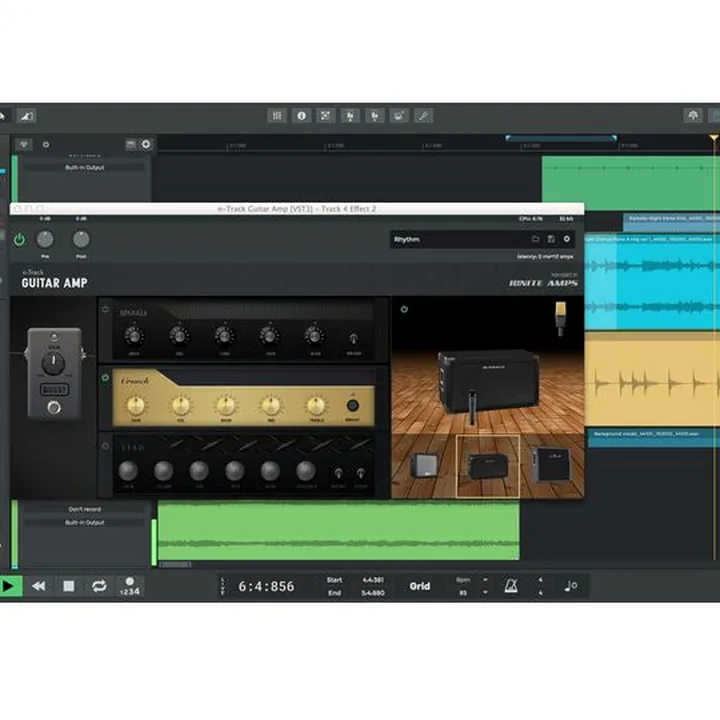Click the first icon in the track header bar

point(24,145)
